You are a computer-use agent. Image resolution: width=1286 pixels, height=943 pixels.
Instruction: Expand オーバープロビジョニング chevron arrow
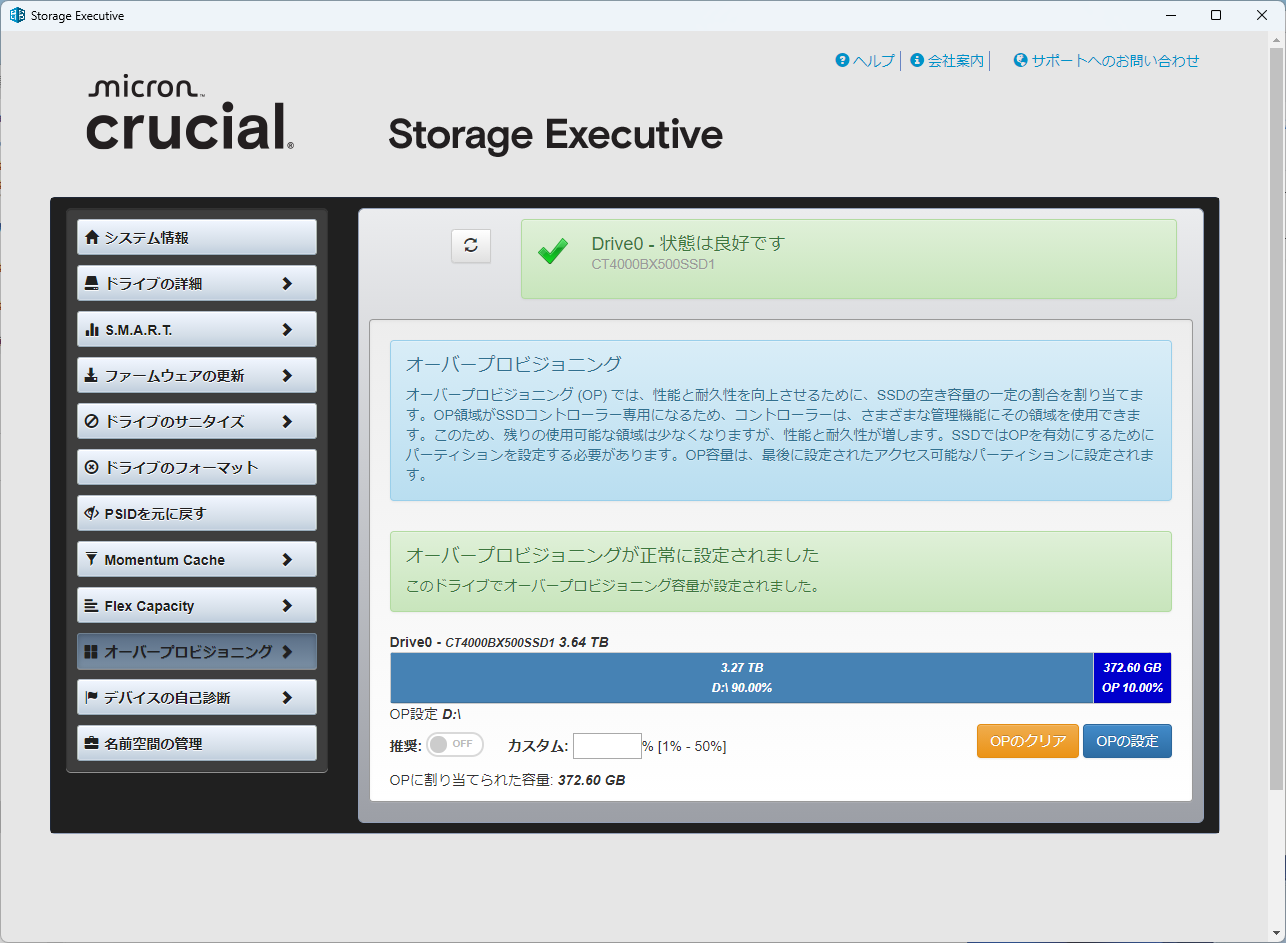click(x=287, y=652)
